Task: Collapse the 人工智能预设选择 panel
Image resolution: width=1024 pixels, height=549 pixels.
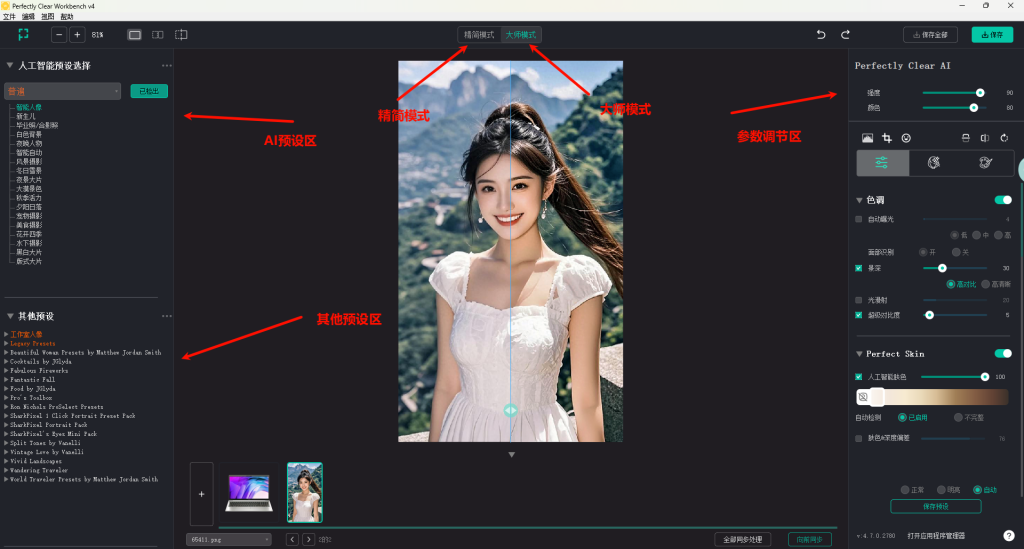Action: 10,66
